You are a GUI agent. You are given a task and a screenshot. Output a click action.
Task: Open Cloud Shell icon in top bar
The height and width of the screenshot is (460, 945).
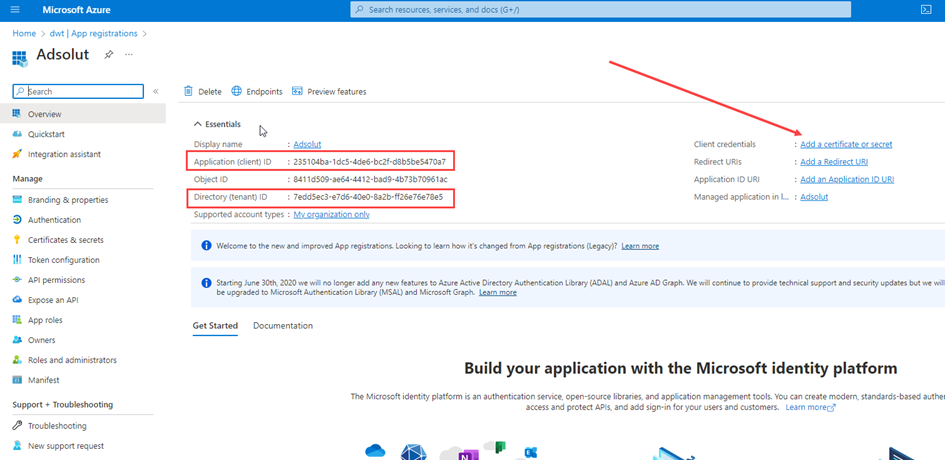926,9
